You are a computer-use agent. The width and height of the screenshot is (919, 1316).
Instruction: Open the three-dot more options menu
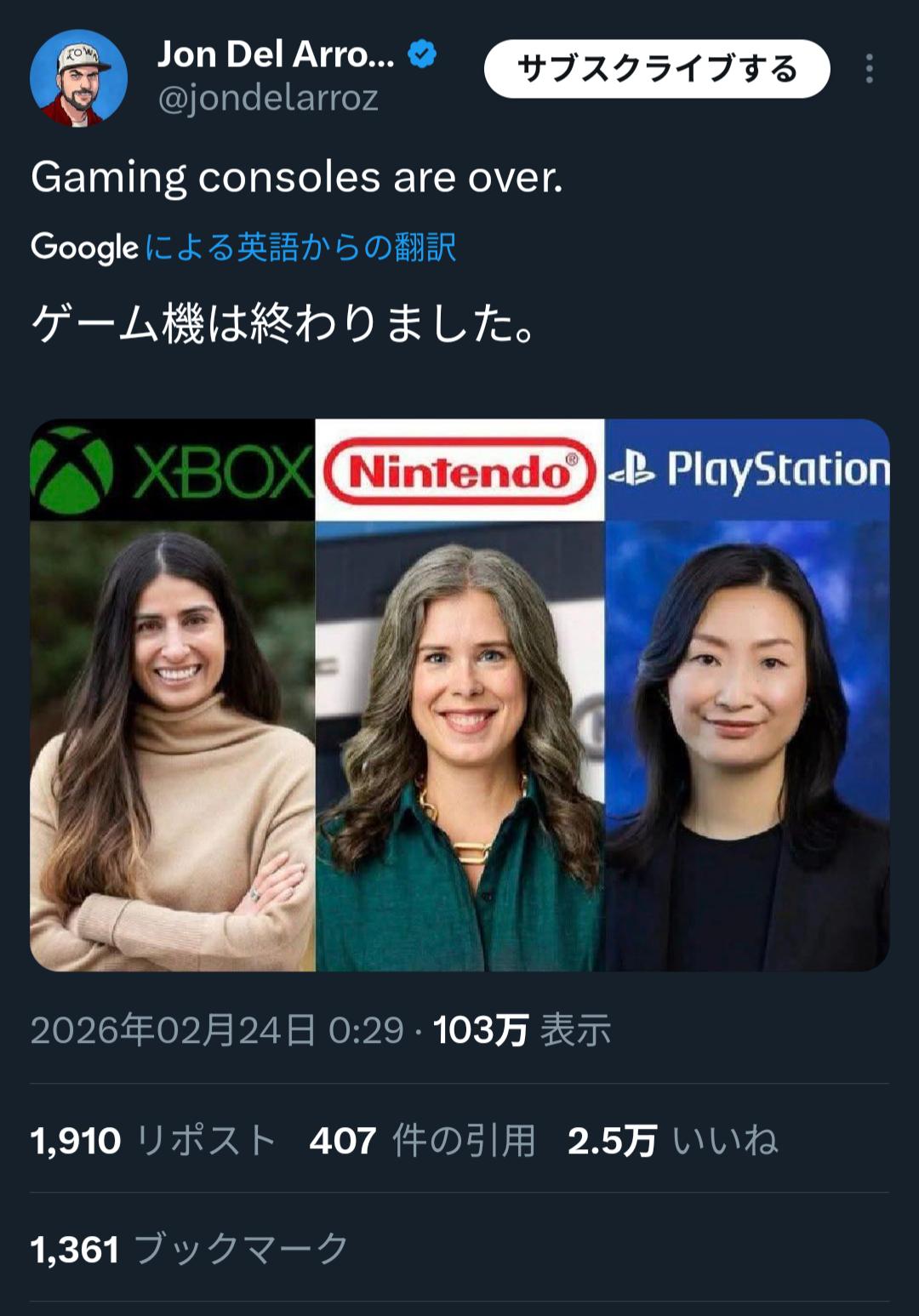(869, 69)
